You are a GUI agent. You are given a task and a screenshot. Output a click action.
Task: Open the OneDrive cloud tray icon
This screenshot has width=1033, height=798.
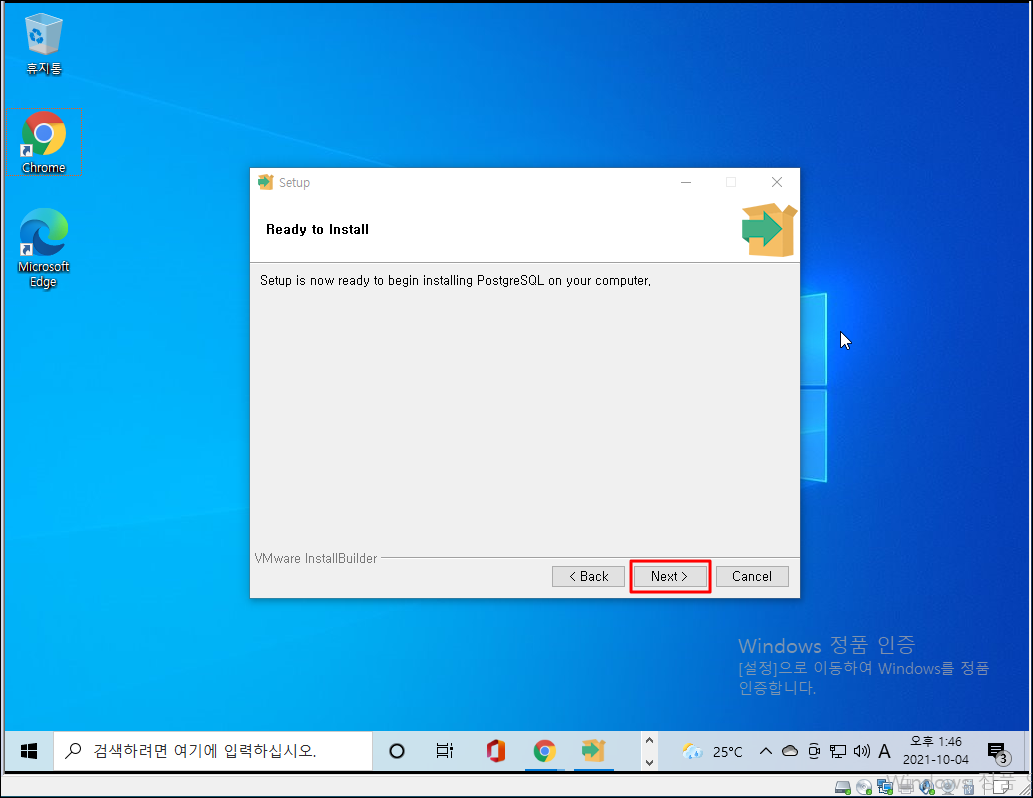tap(790, 751)
